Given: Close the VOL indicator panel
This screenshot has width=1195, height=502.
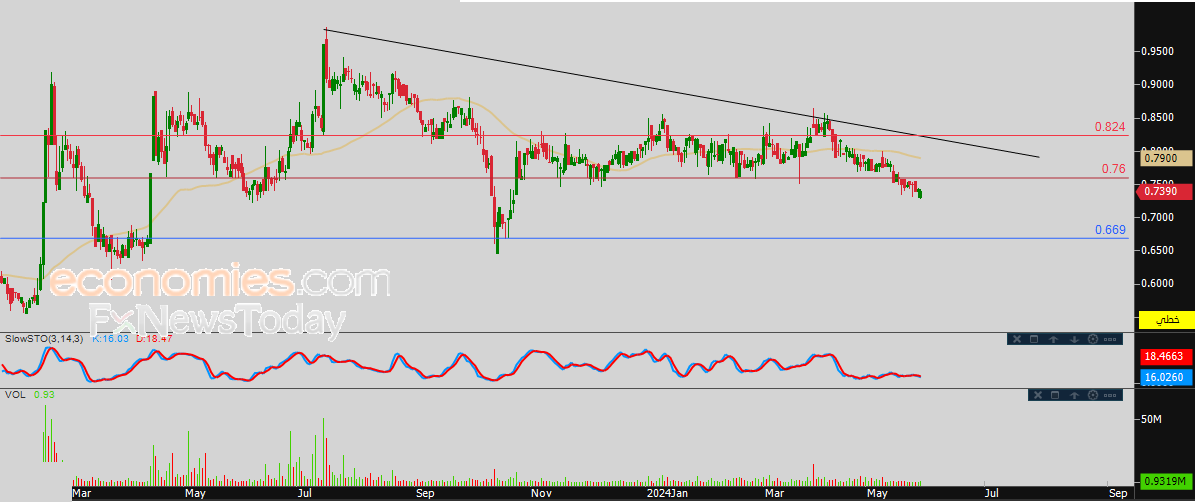Looking at the screenshot, I should click(1036, 395).
